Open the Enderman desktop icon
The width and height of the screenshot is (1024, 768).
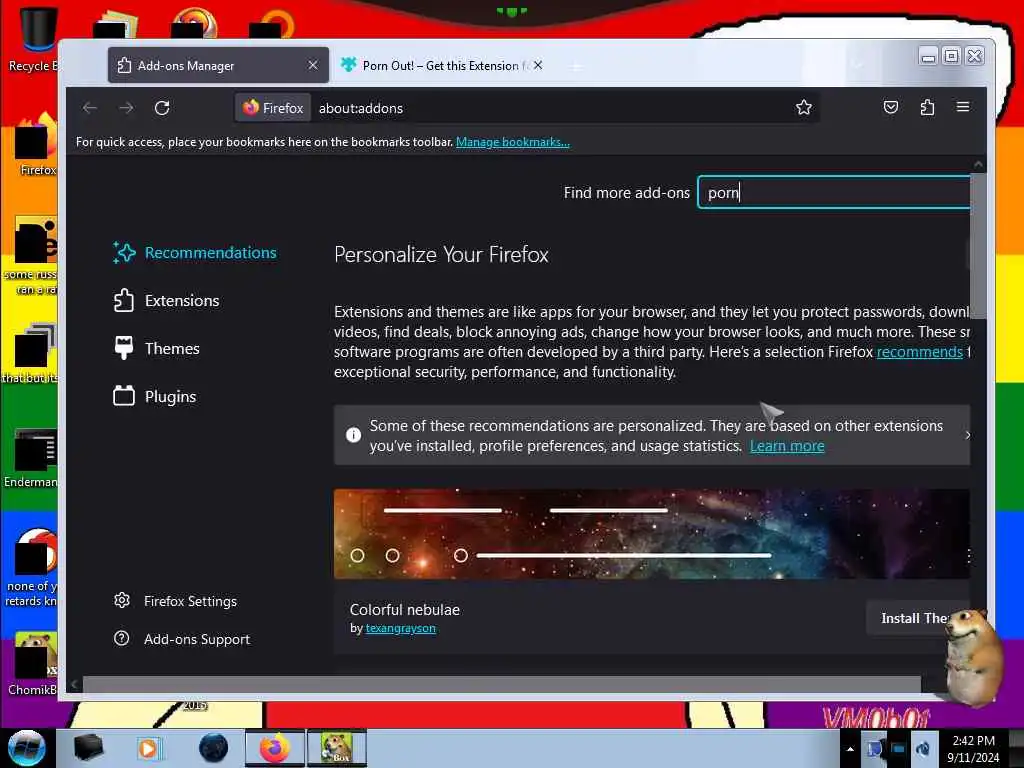31,457
